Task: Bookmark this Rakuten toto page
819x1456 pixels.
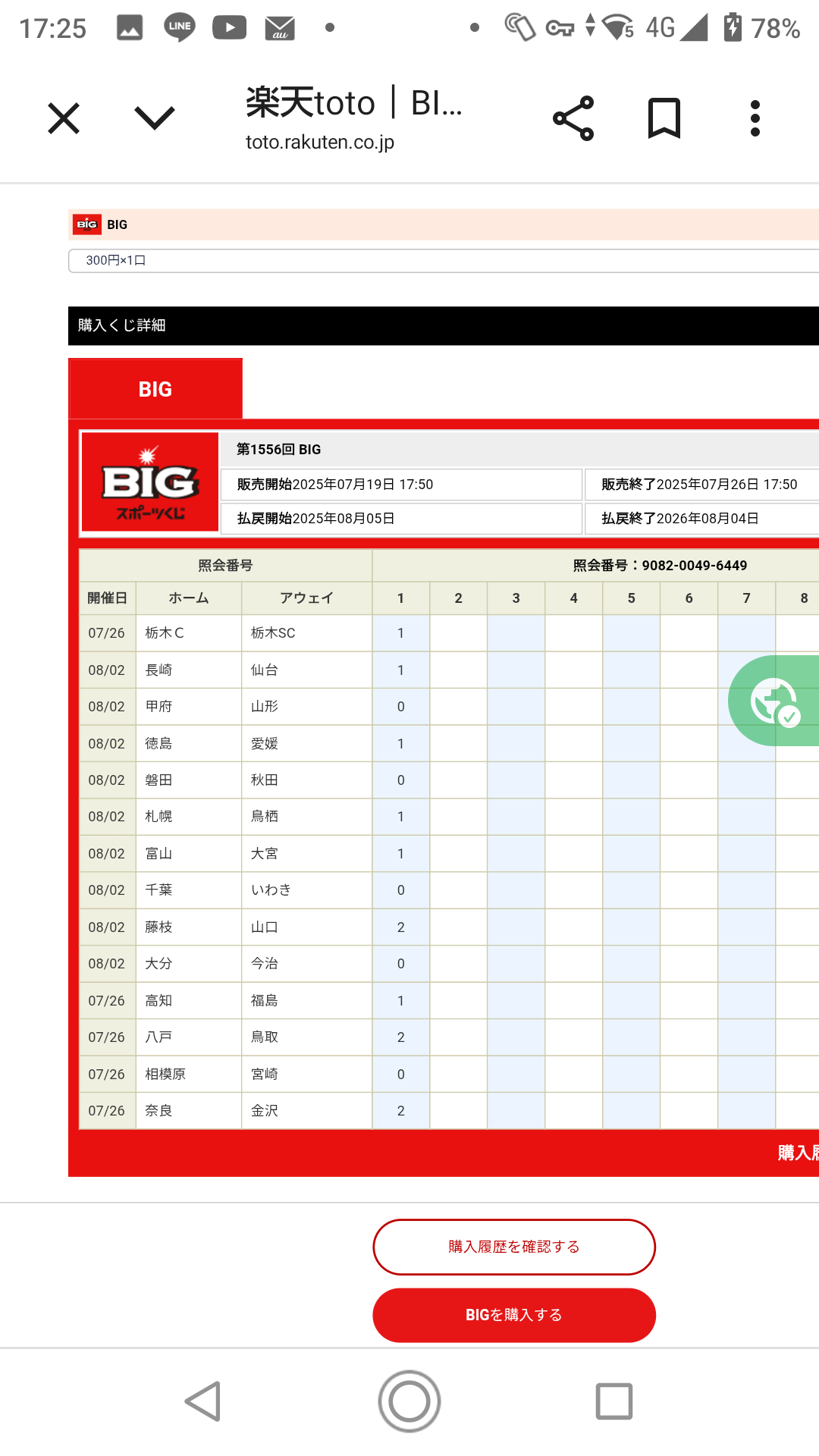Action: pos(664,118)
